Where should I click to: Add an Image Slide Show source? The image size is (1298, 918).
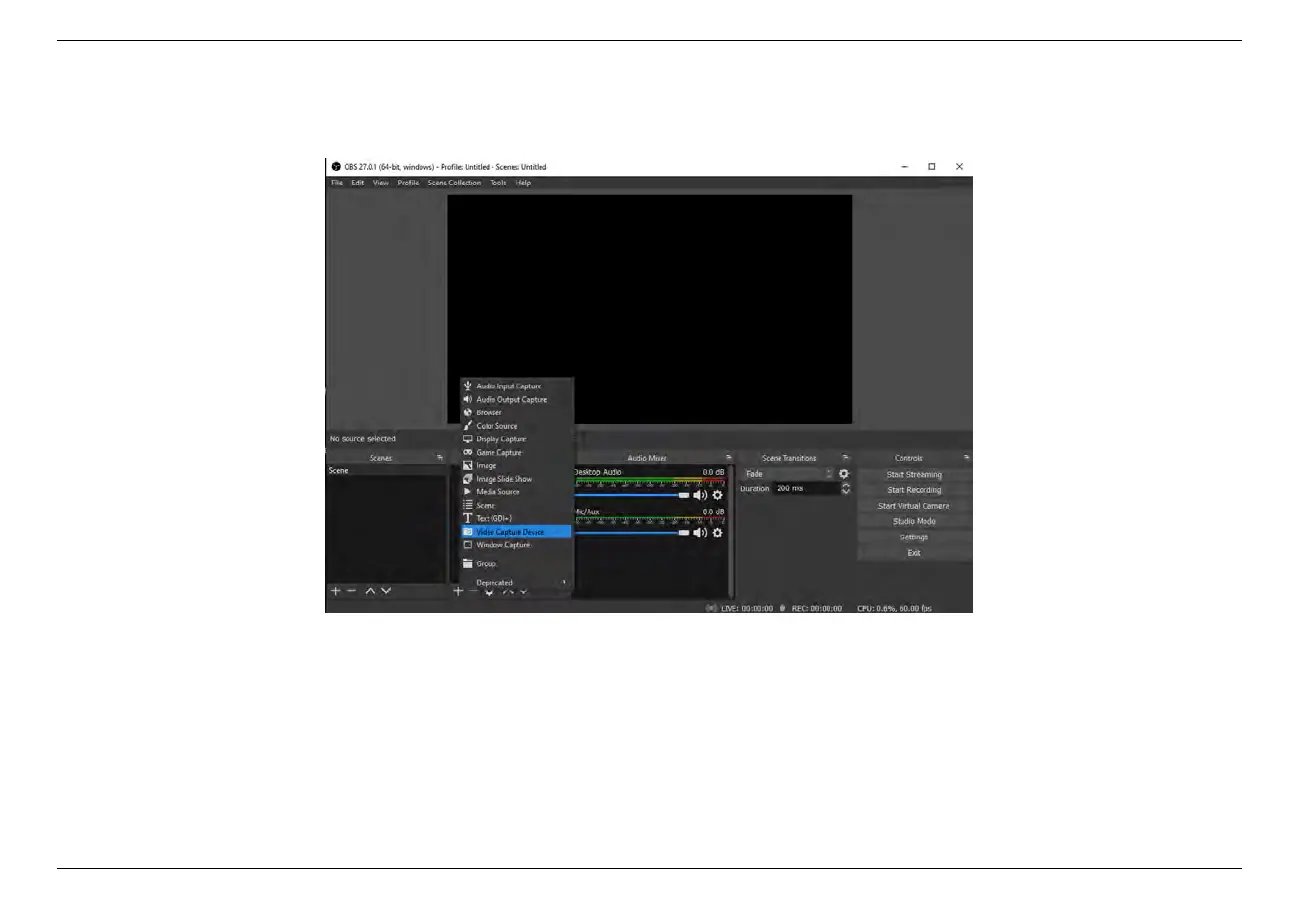[517, 479]
